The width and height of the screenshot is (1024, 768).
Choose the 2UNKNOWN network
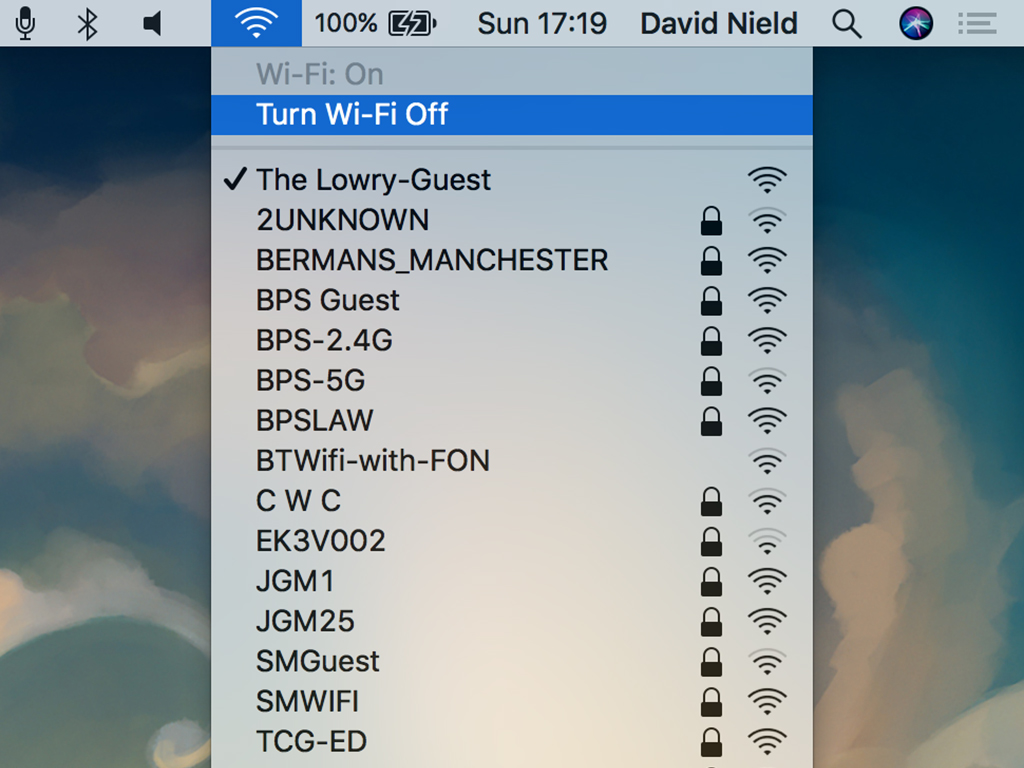pyautogui.click(x=512, y=220)
